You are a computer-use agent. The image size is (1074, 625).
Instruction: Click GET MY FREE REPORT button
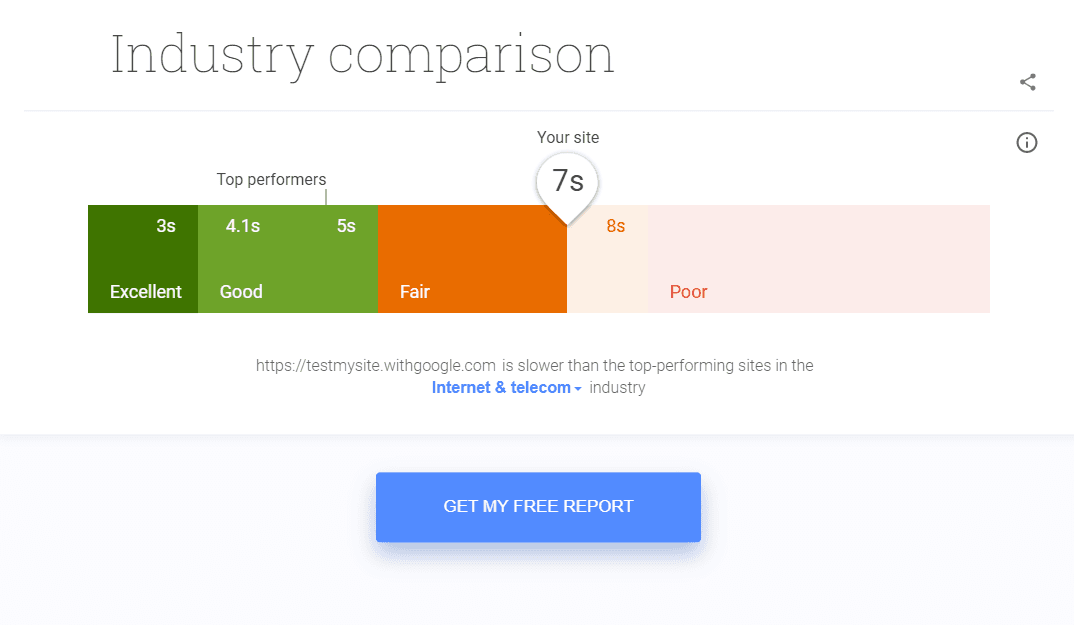(x=538, y=506)
